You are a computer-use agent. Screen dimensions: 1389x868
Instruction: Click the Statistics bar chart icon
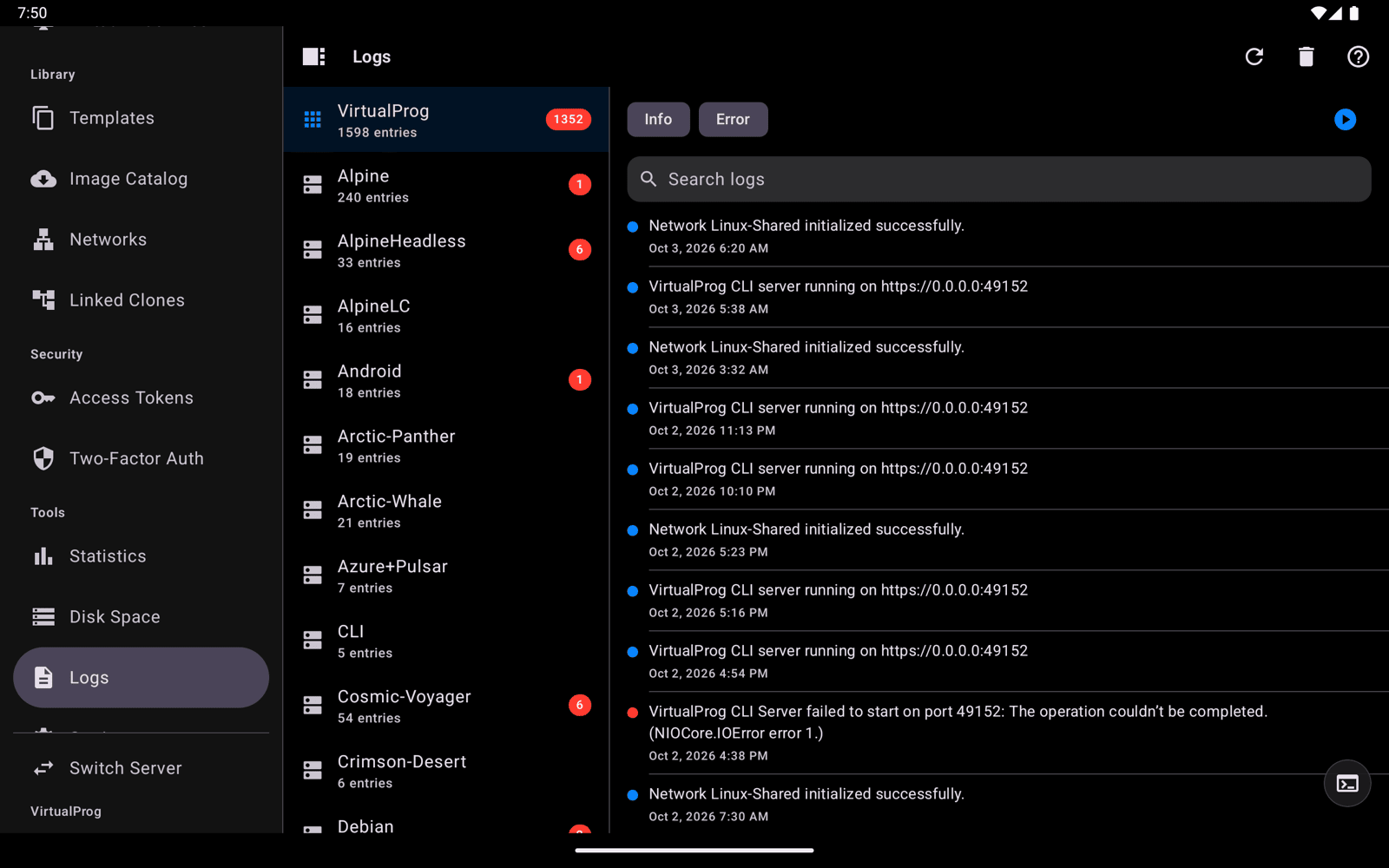[43, 556]
